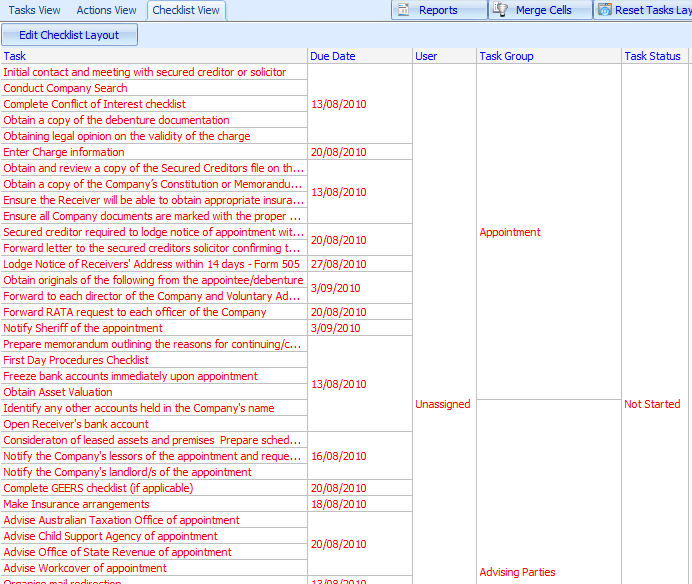Sort by the Task Group column header
The image size is (692, 584).
coord(506,56)
